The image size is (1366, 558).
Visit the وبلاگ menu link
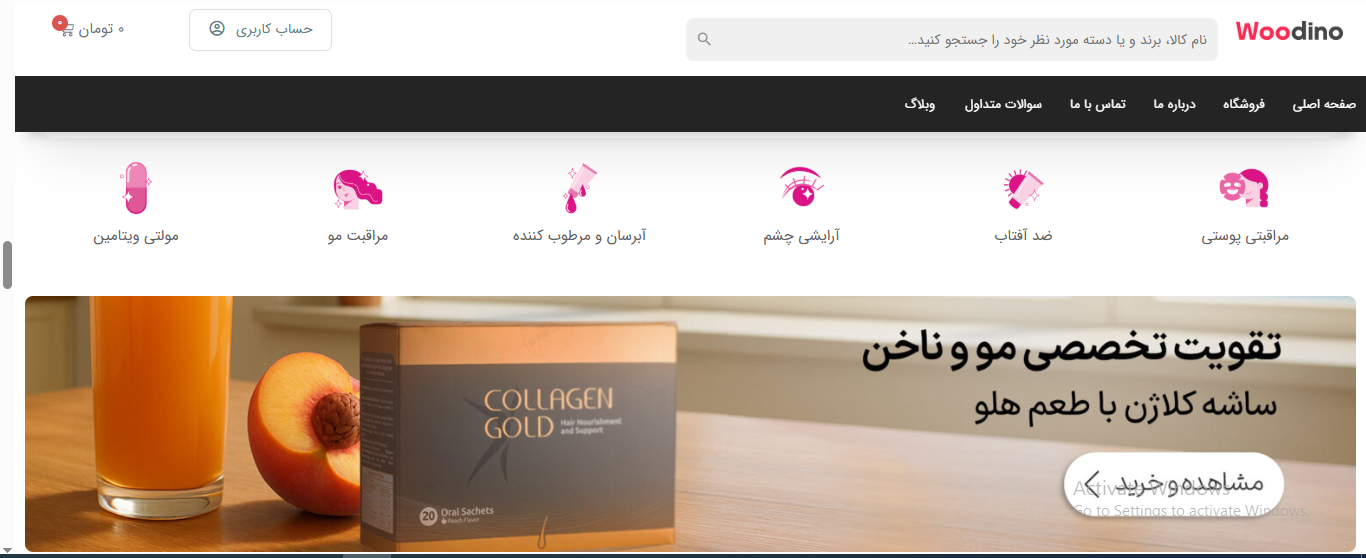pos(920,104)
